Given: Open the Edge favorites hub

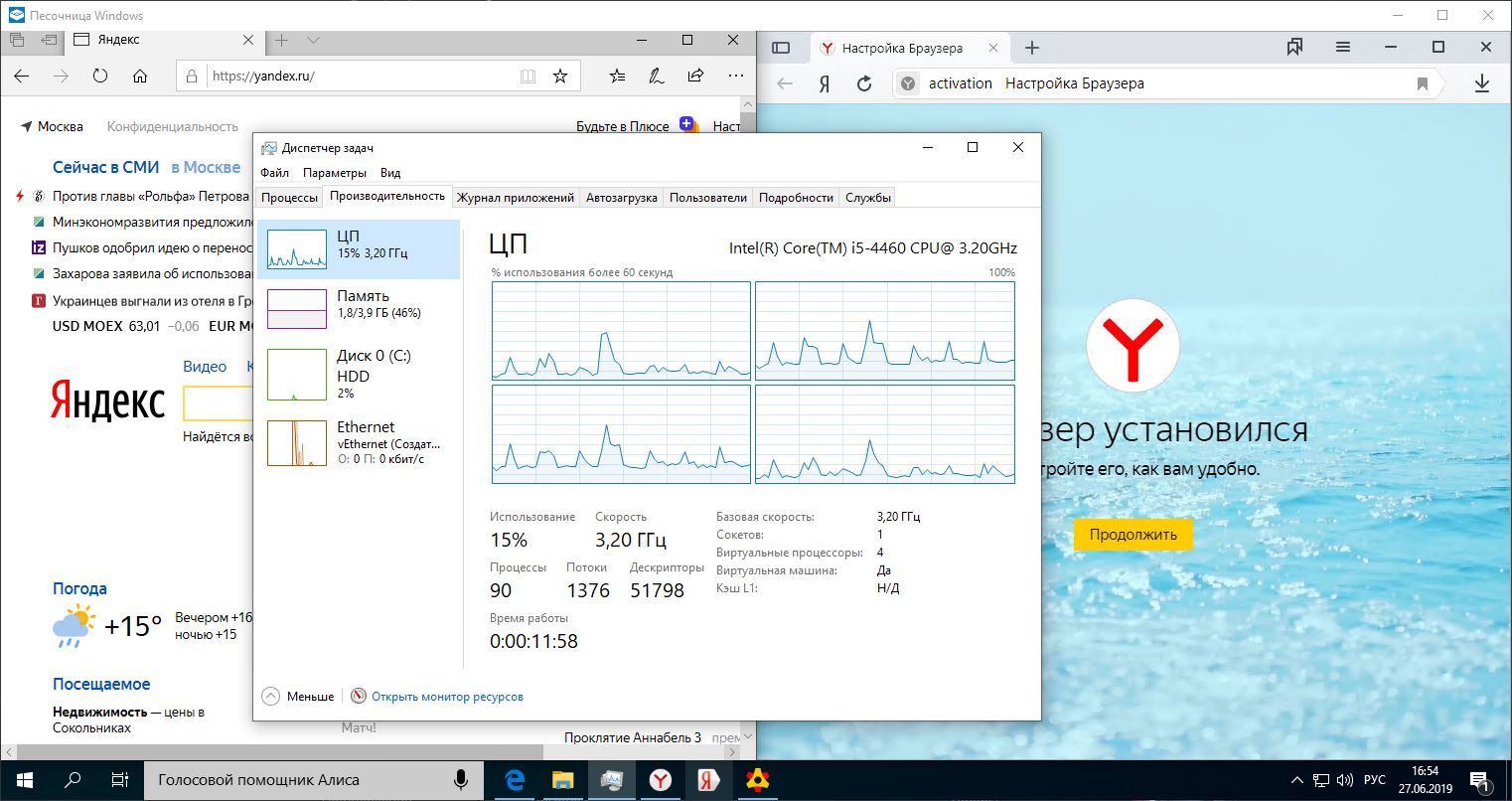Looking at the screenshot, I should 617,76.
